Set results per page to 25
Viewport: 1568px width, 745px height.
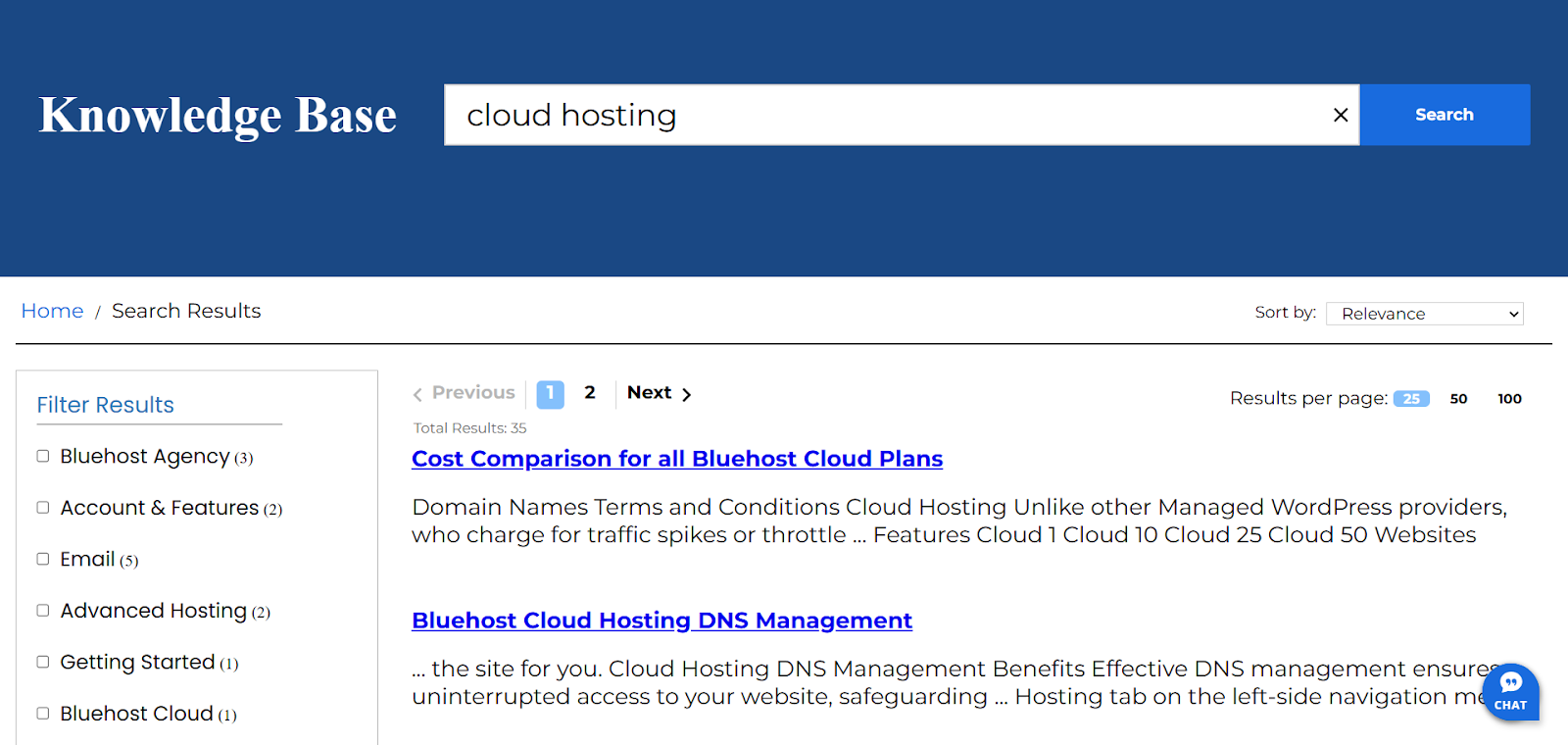coord(1411,399)
